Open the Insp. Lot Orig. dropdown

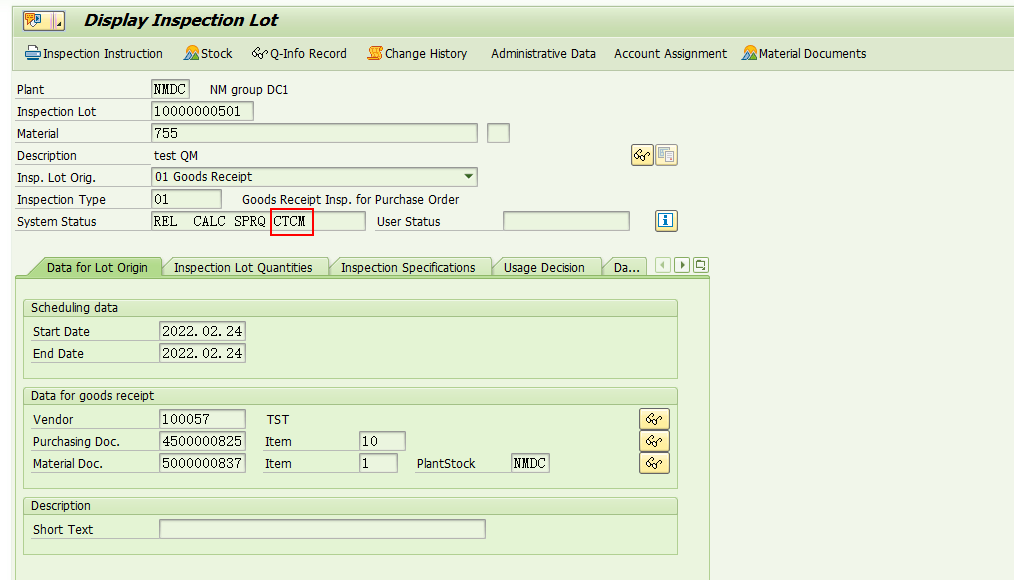[x=467, y=176]
